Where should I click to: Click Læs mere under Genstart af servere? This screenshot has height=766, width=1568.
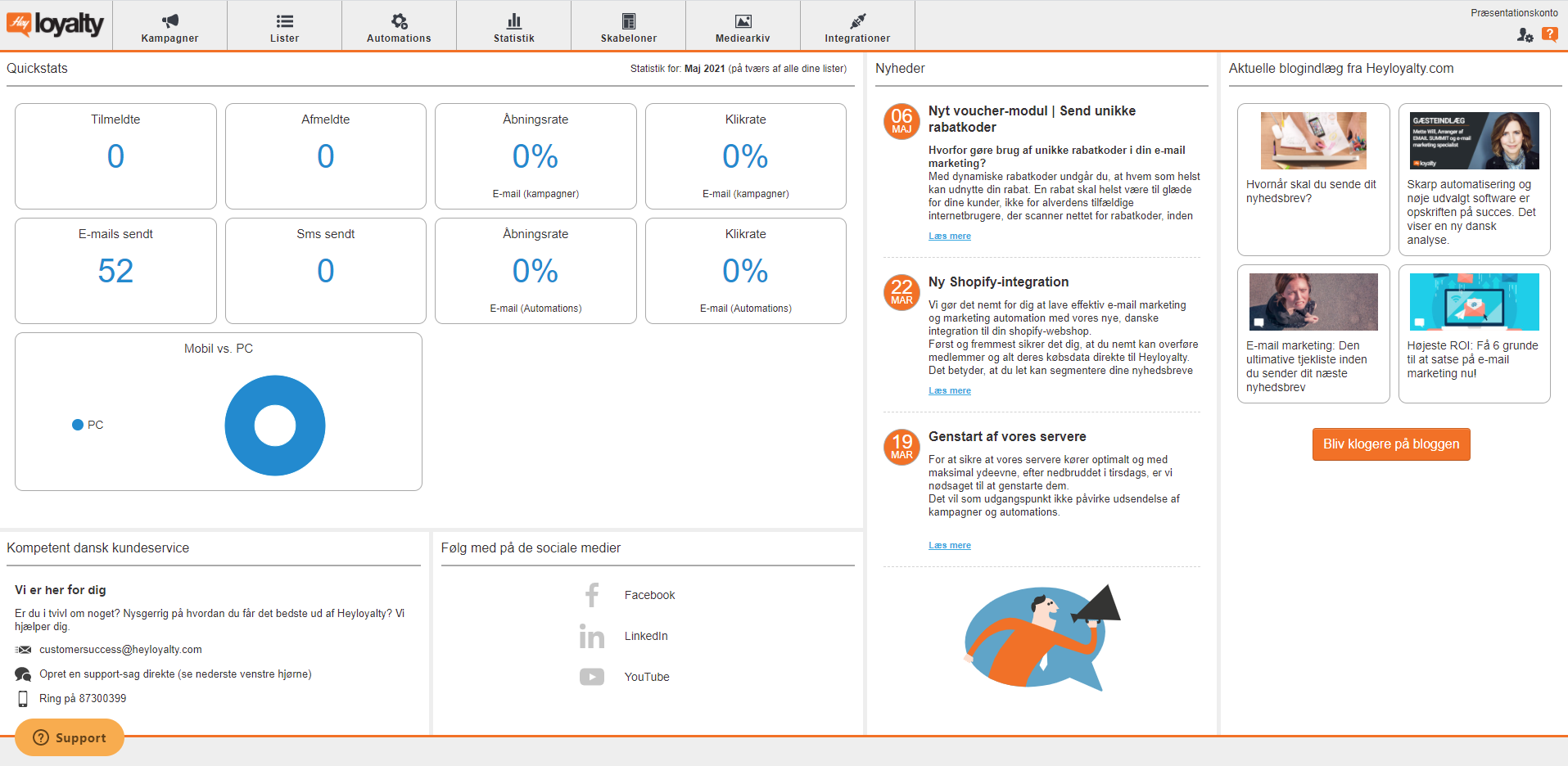coord(950,545)
